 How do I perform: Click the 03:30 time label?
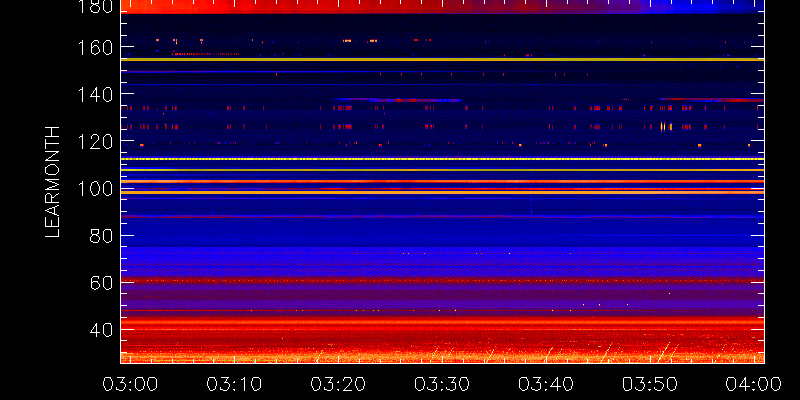[x=441, y=384]
